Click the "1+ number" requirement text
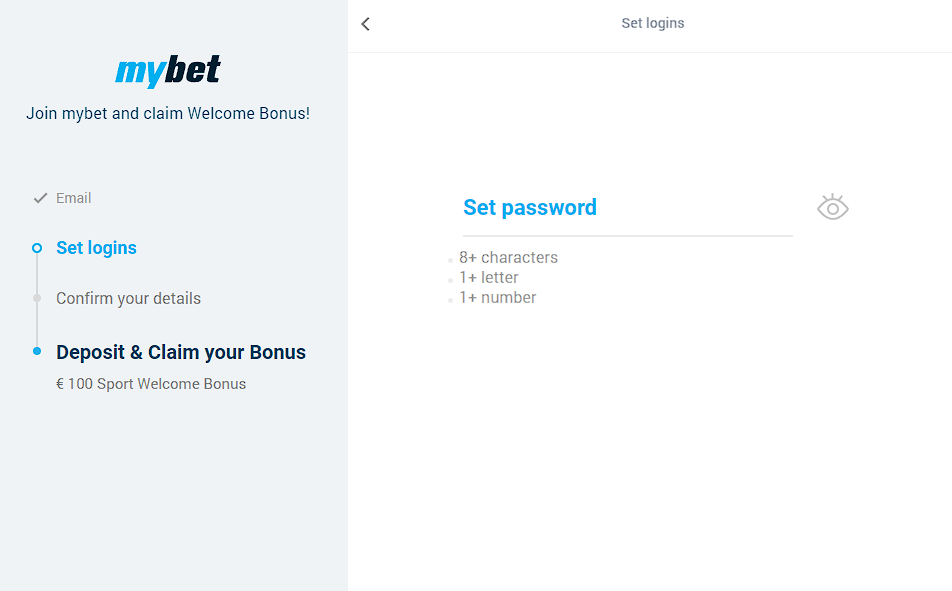Viewport: 952px width, 591px height. [x=498, y=297]
